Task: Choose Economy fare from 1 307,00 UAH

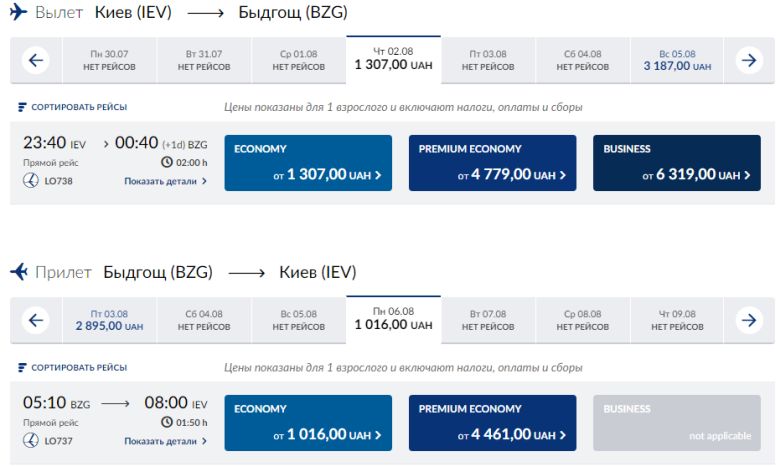Action: coord(306,163)
